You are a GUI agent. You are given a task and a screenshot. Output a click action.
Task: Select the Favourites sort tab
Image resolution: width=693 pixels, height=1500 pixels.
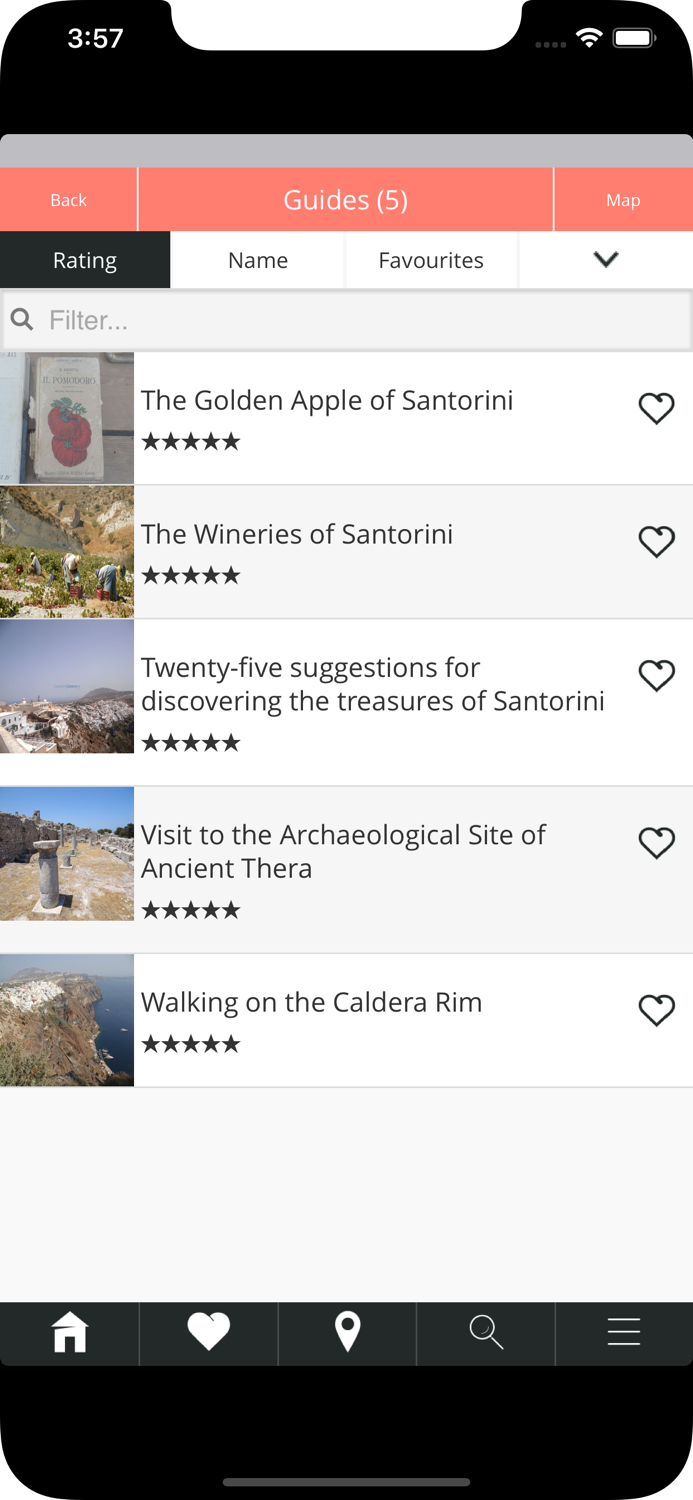pyautogui.click(x=431, y=259)
